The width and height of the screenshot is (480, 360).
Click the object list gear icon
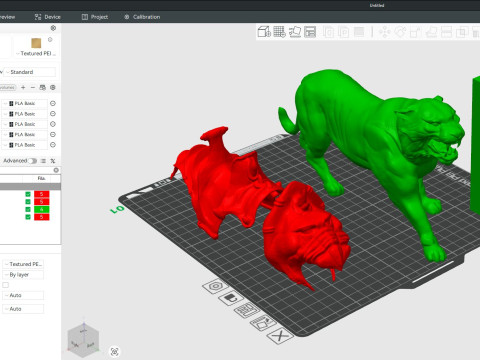(x=56, y=170)
